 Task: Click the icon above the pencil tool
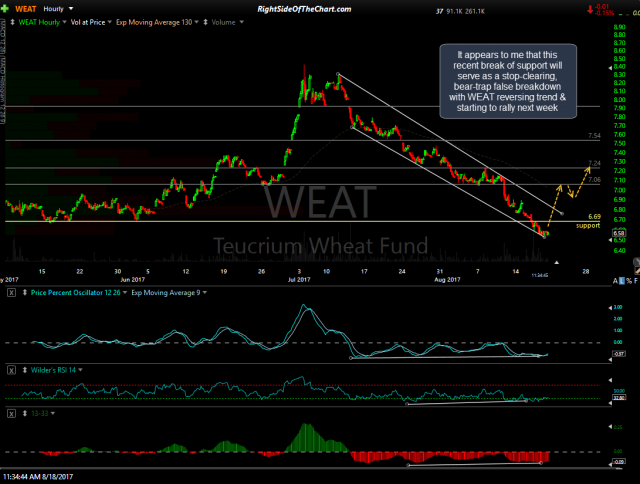(x=636, y=262)
